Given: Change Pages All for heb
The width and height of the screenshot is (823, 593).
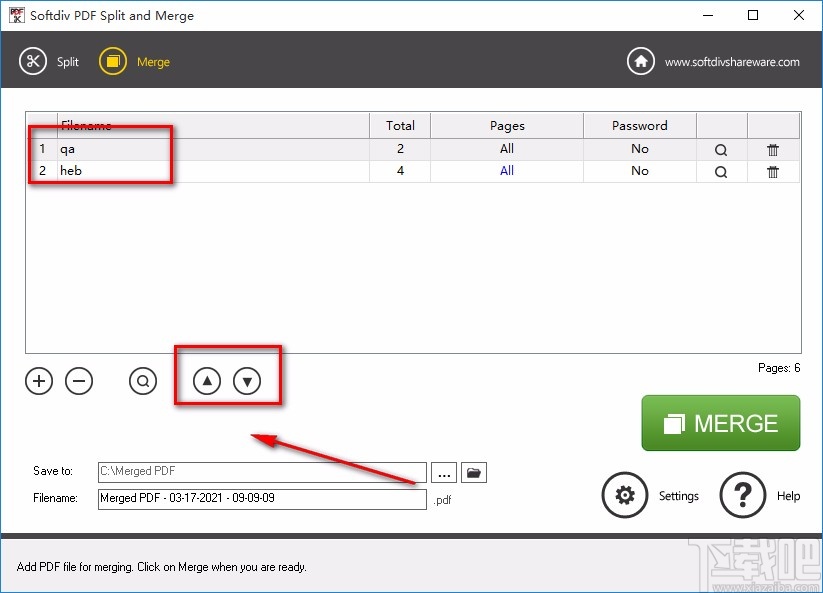Looking at the screenshot, I should coord(507,171).
